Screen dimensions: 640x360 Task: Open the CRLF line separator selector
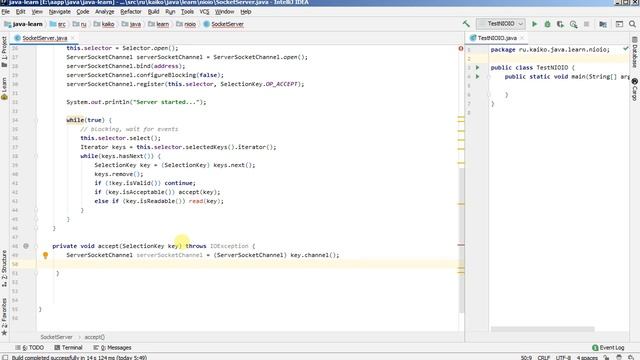coord(544,357)
